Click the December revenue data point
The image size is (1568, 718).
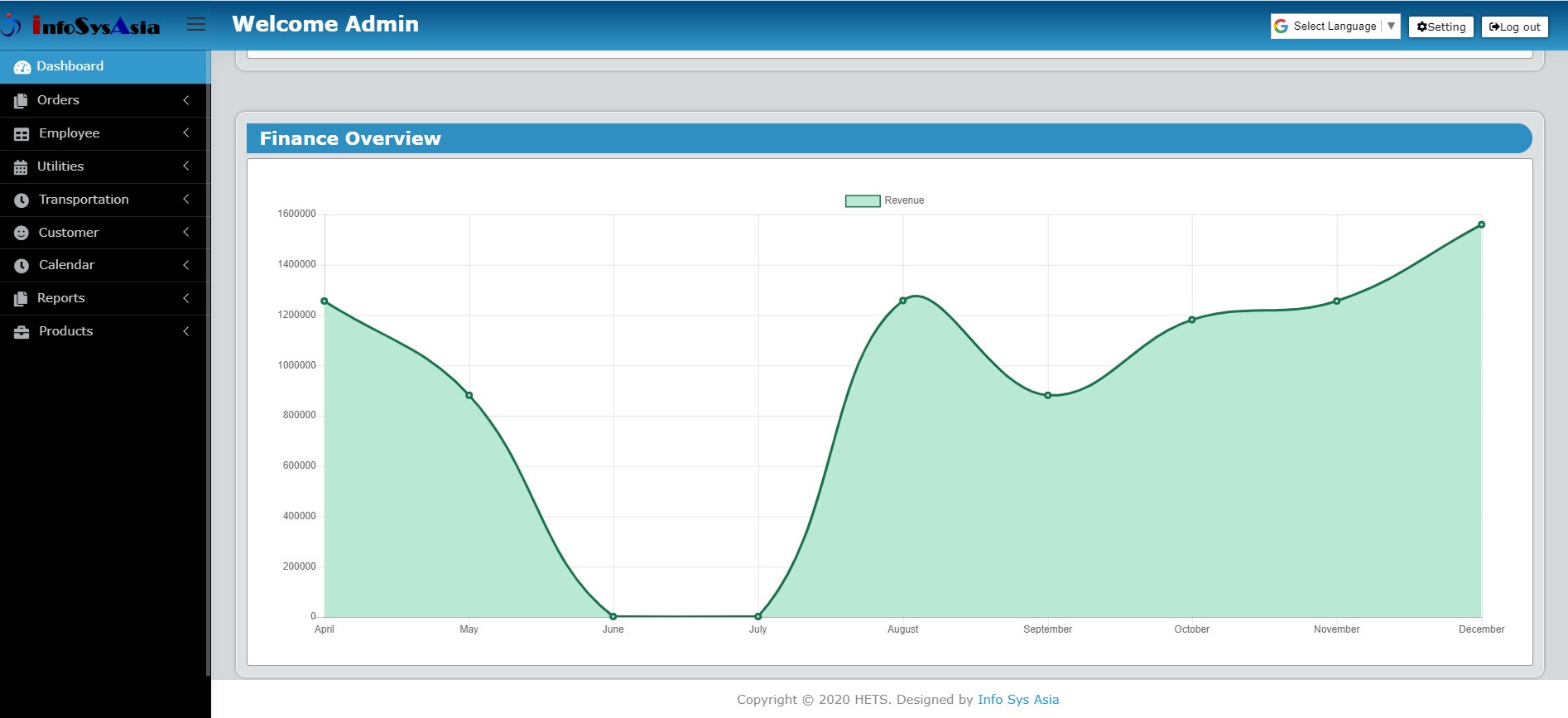coord(1482,224)
